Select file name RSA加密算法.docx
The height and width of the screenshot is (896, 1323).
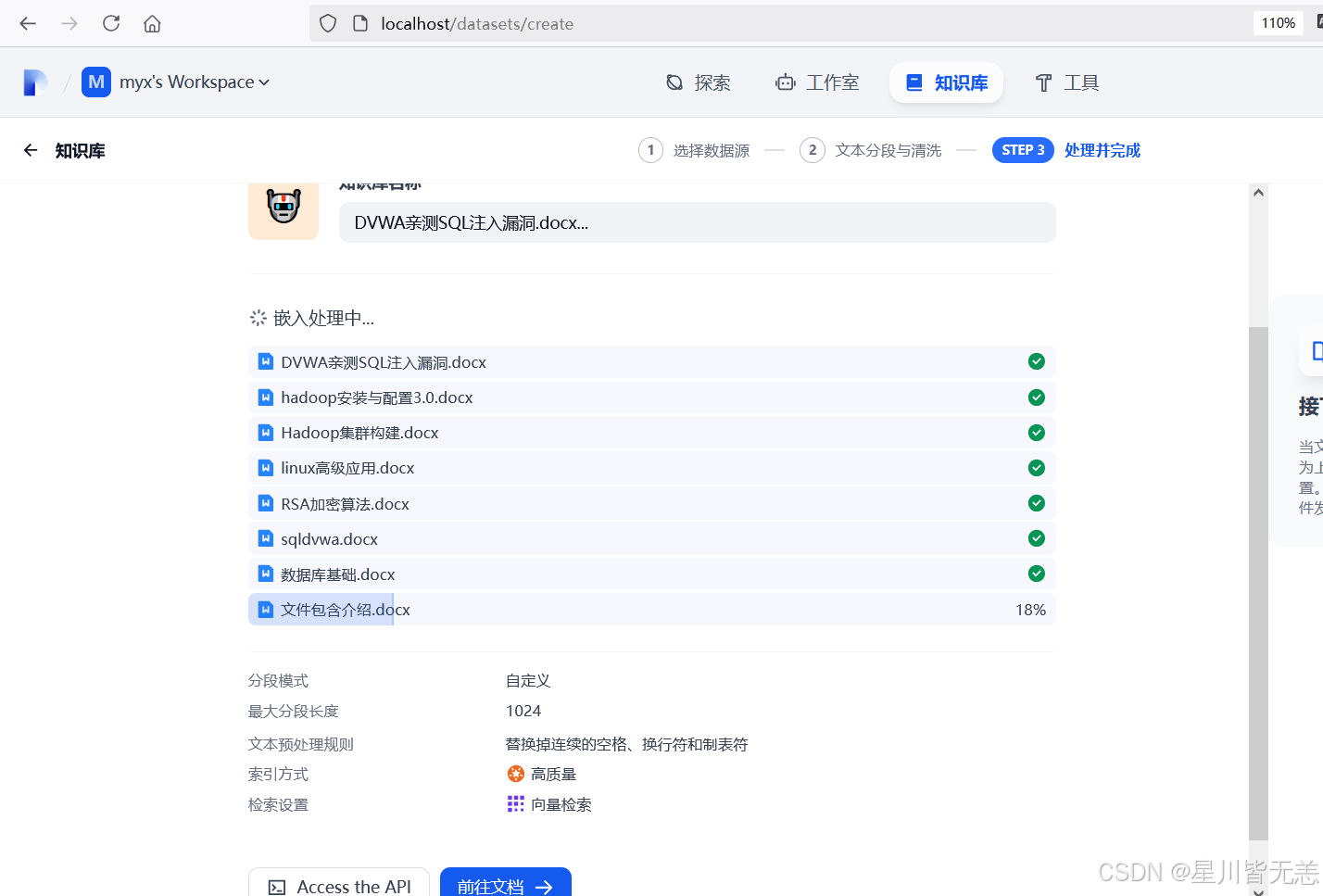[345, 504]
